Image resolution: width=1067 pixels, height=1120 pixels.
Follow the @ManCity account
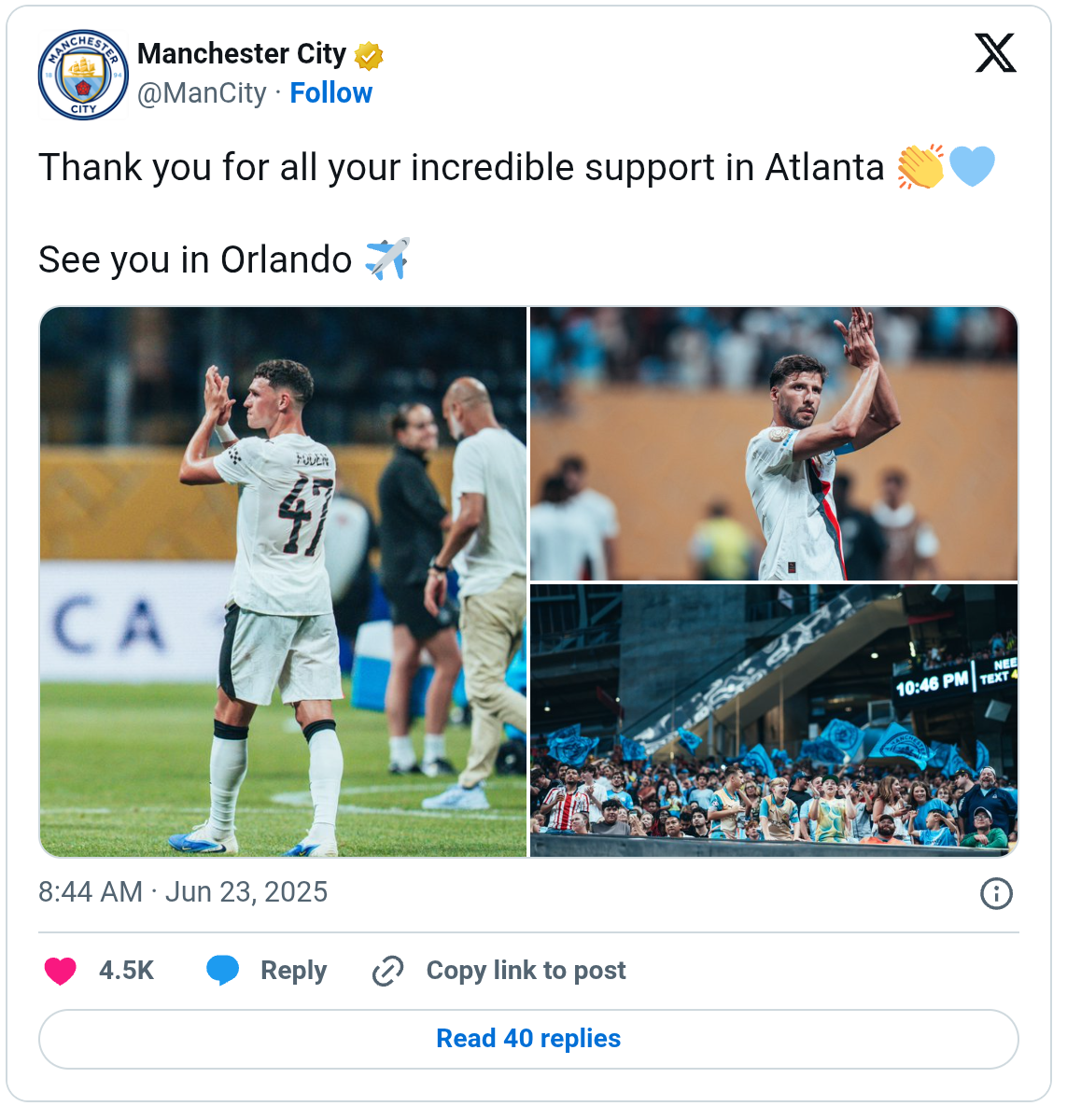330,93
